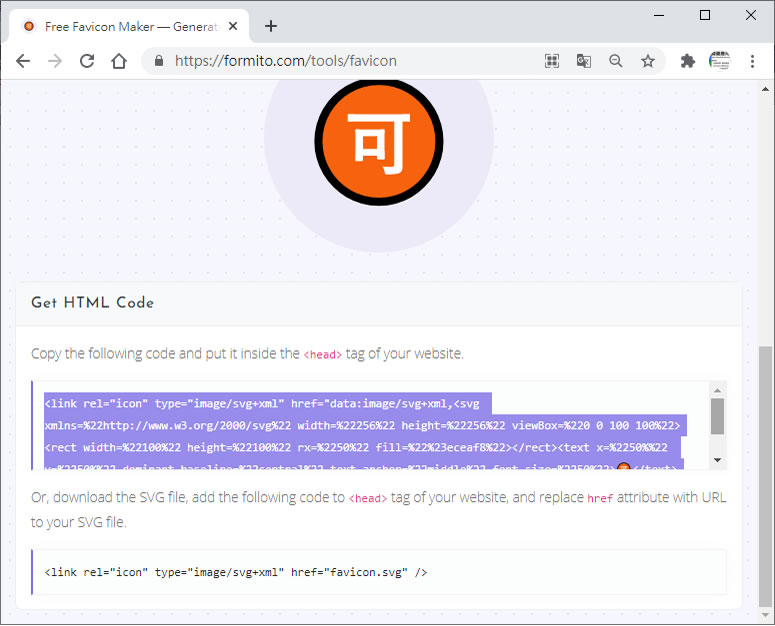
Task: Click the forward navigation arrow
Action: click(55, 61)
